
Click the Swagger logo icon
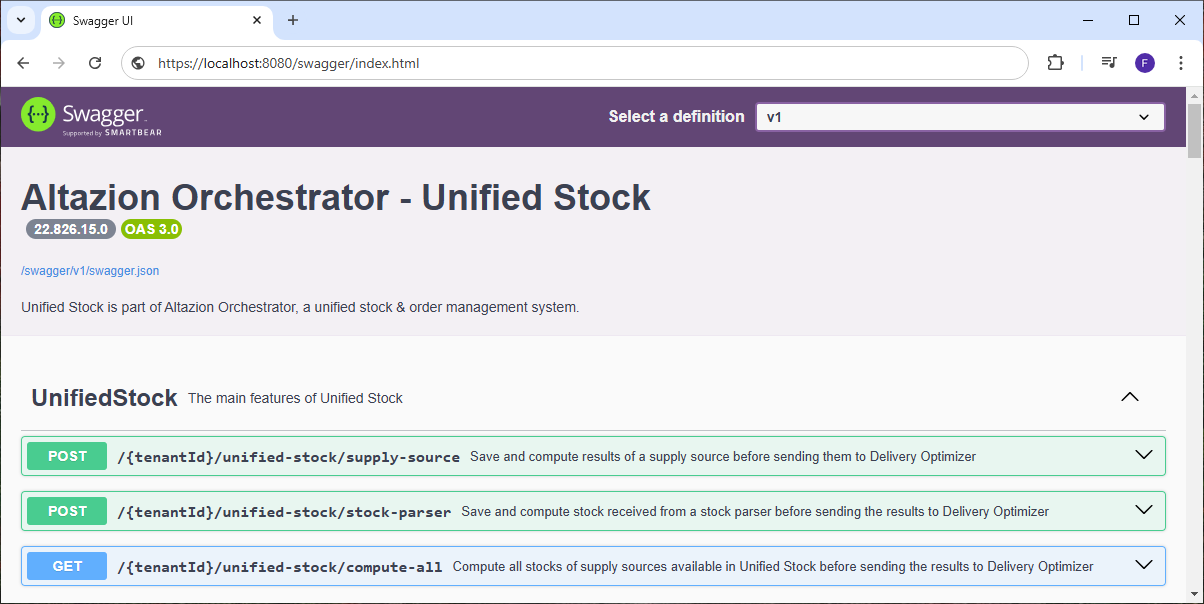(37, 114)
